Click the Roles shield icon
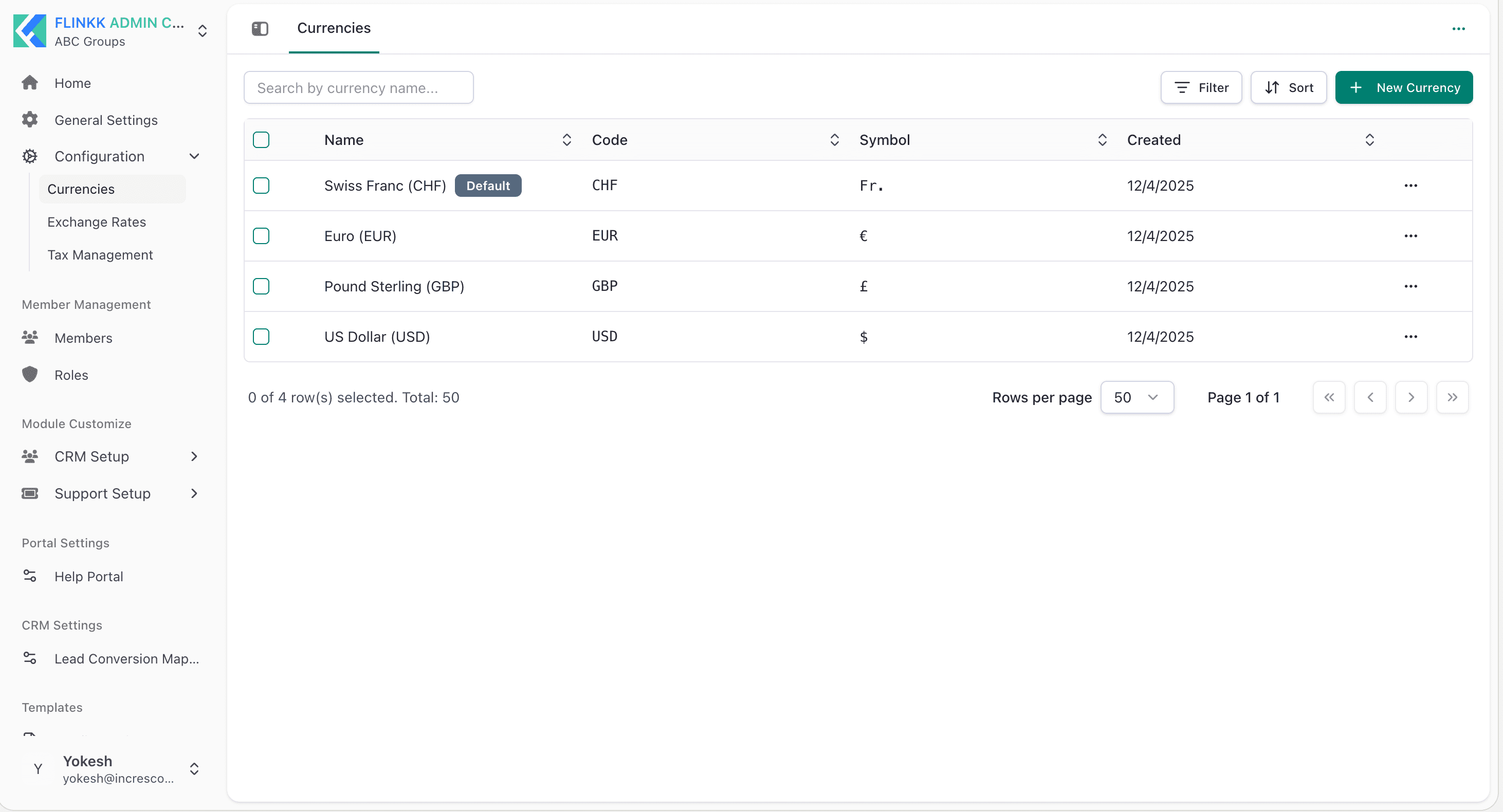Viewport: 1503px width, 812px height. 30,375
